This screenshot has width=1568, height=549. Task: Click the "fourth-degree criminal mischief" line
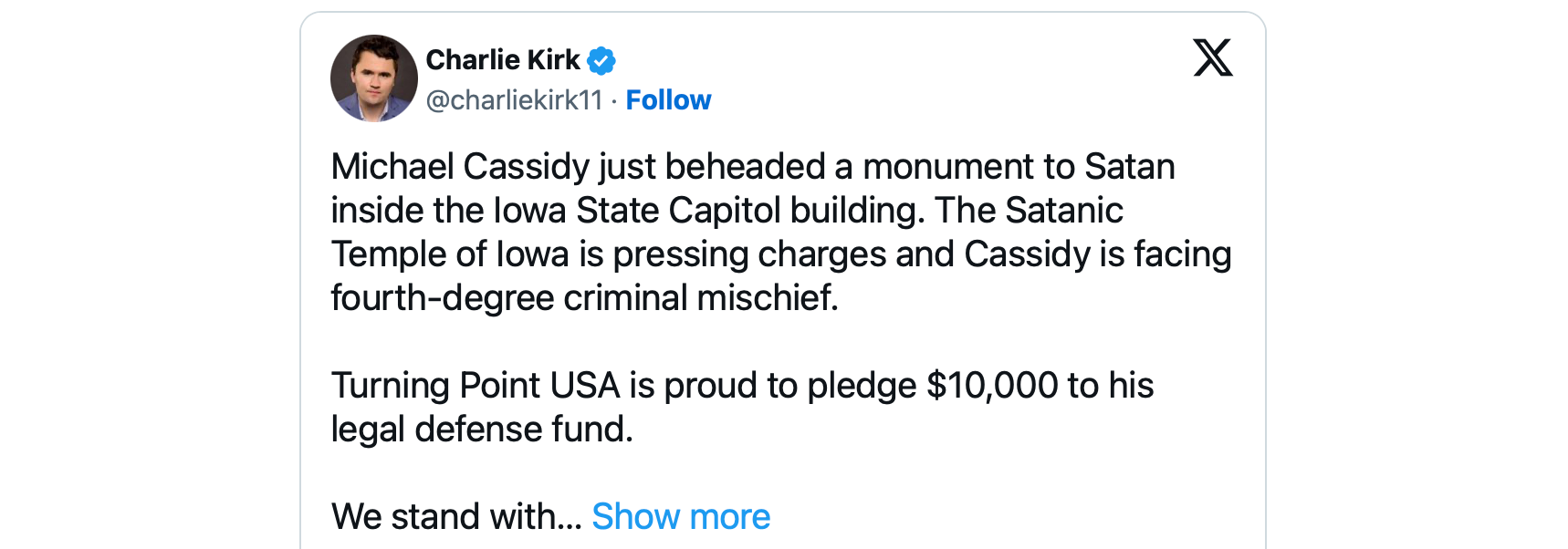[584, 298]
